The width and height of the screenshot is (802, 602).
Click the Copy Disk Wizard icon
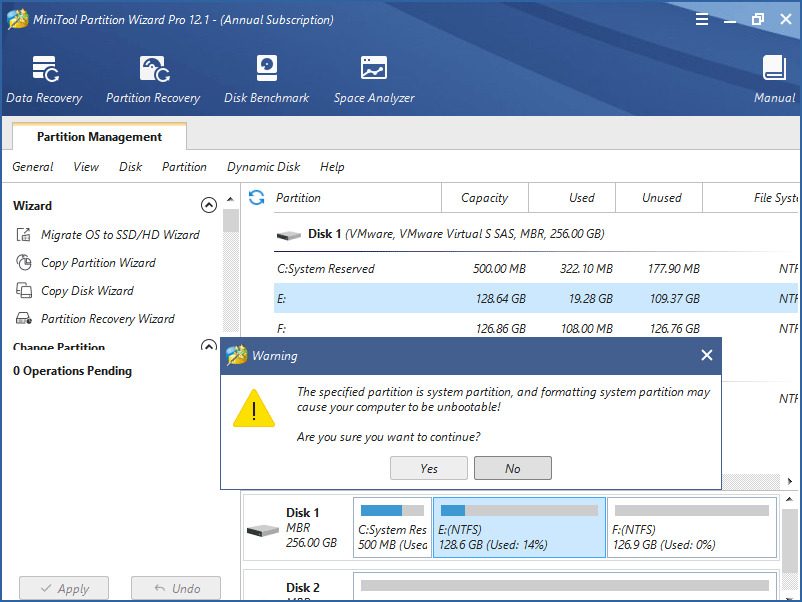tap(24, 291)
